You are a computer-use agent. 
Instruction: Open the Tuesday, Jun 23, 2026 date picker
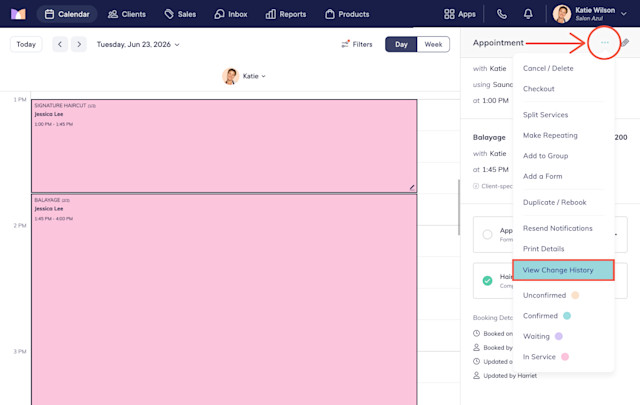click(138, 44)
